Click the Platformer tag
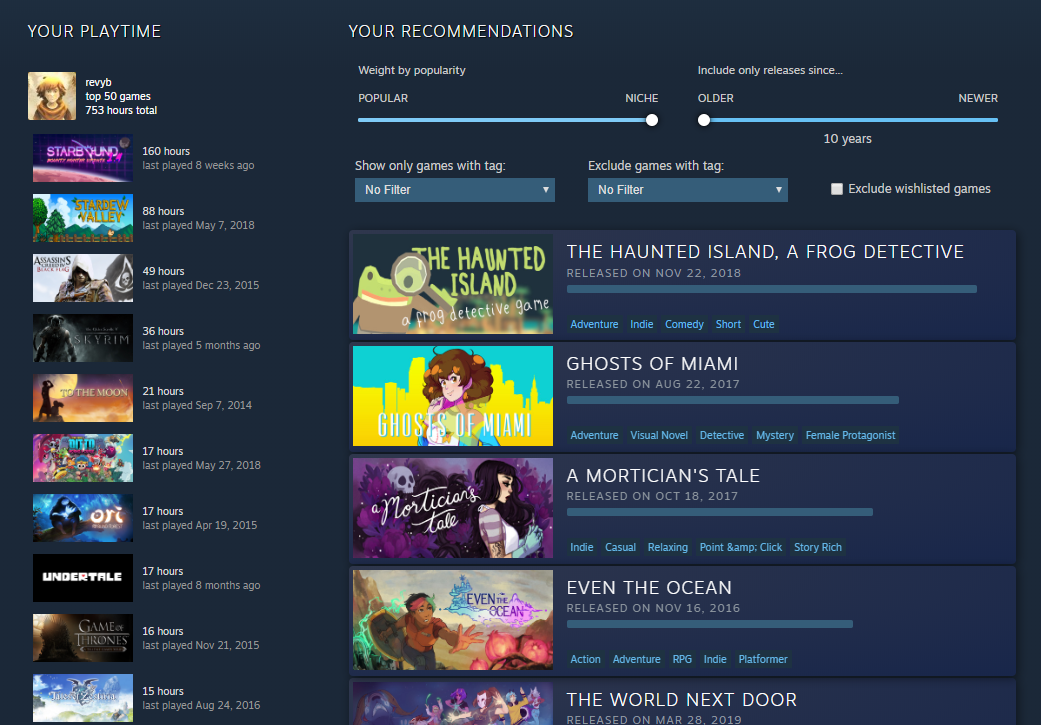Screen dimensions: 1041x725 tap(763, 659)
